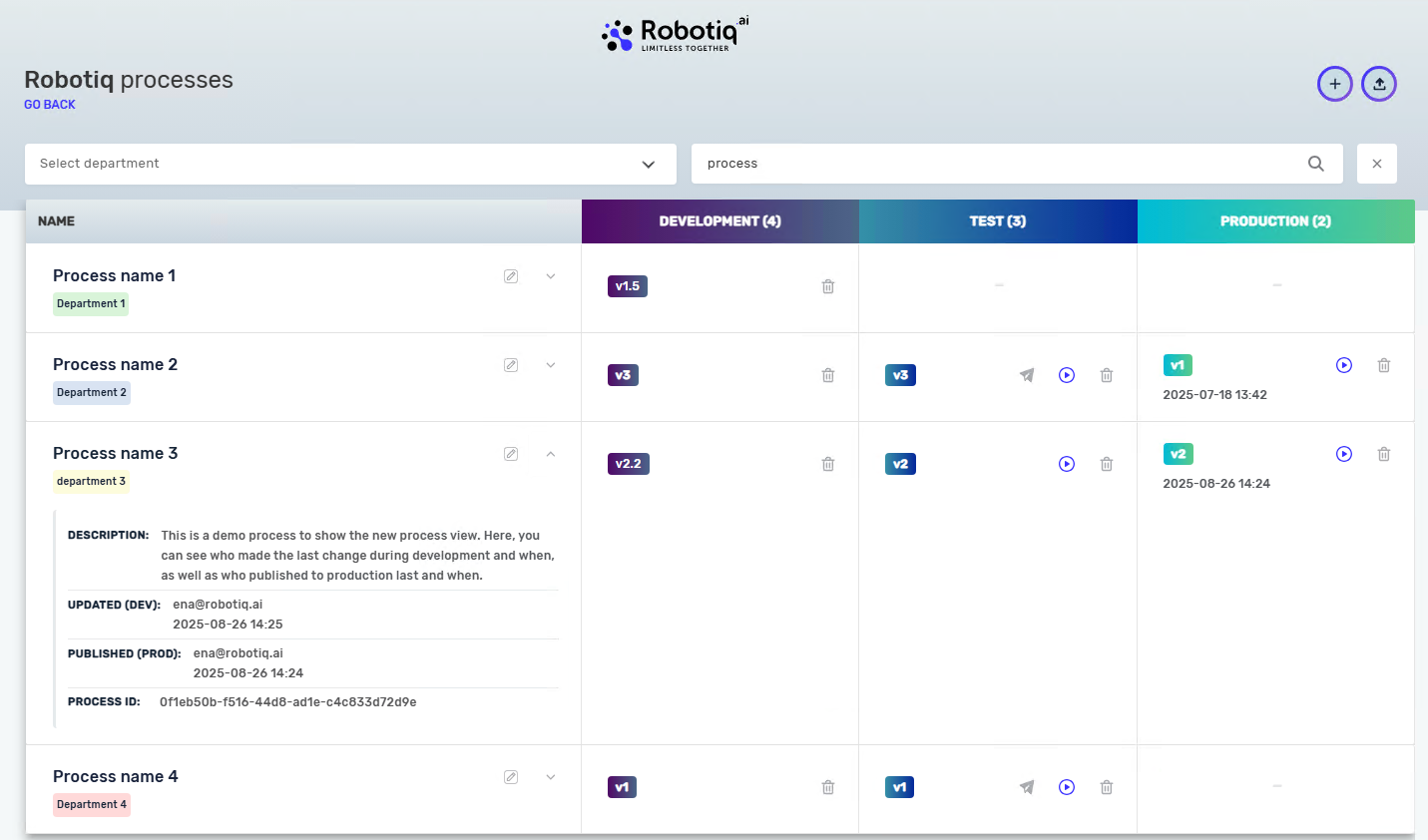The width and height of the screenshot is (1428, 840).
Task: Click the Development (4) column header
Action: click(x=719, y=221)
